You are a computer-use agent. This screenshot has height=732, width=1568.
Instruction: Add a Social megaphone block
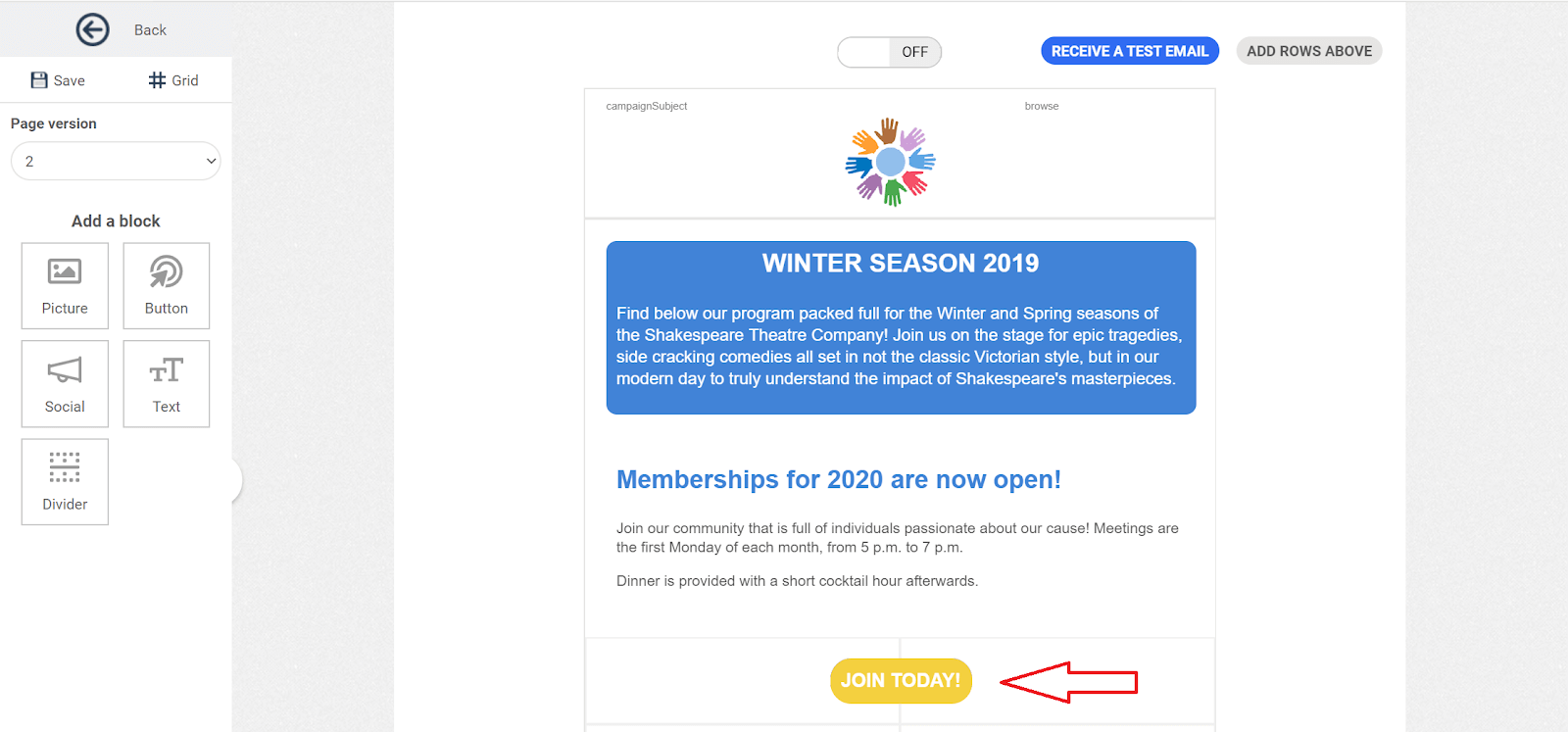[65, 384]
